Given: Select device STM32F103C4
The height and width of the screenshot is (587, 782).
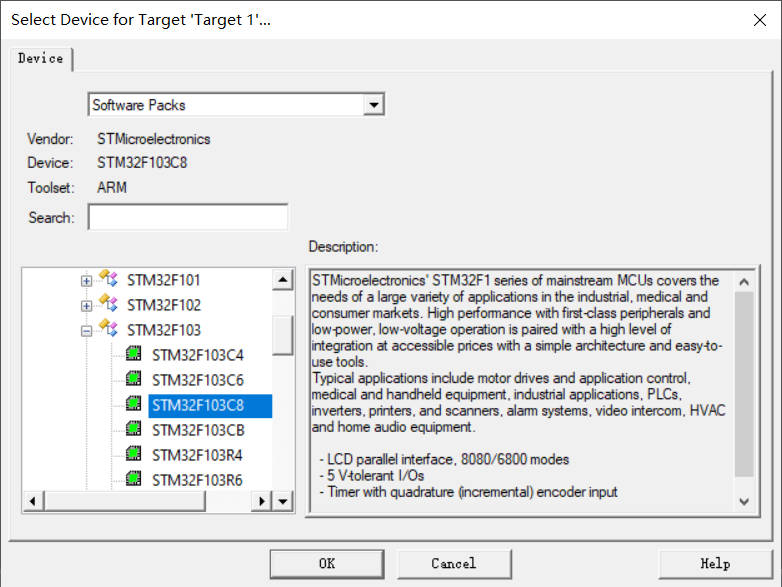Looking at the screenshot, I should click(x=197, y=355).
